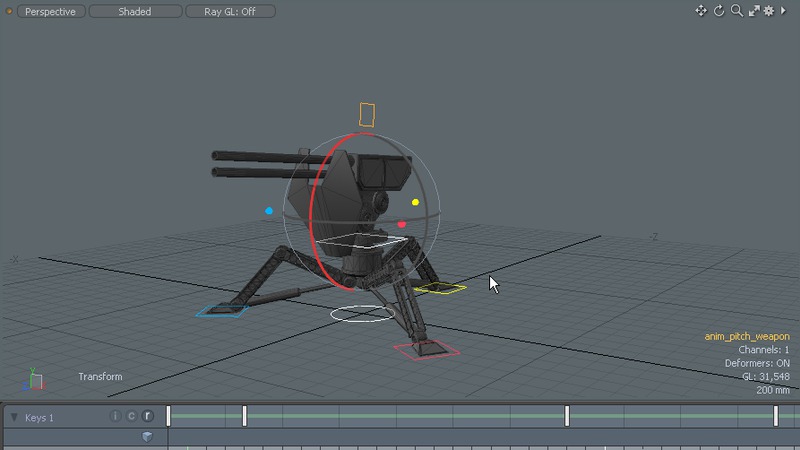Click the viewport pan (move) icon
The height and width of the screenshot is (450, 800).
[701, 11]
